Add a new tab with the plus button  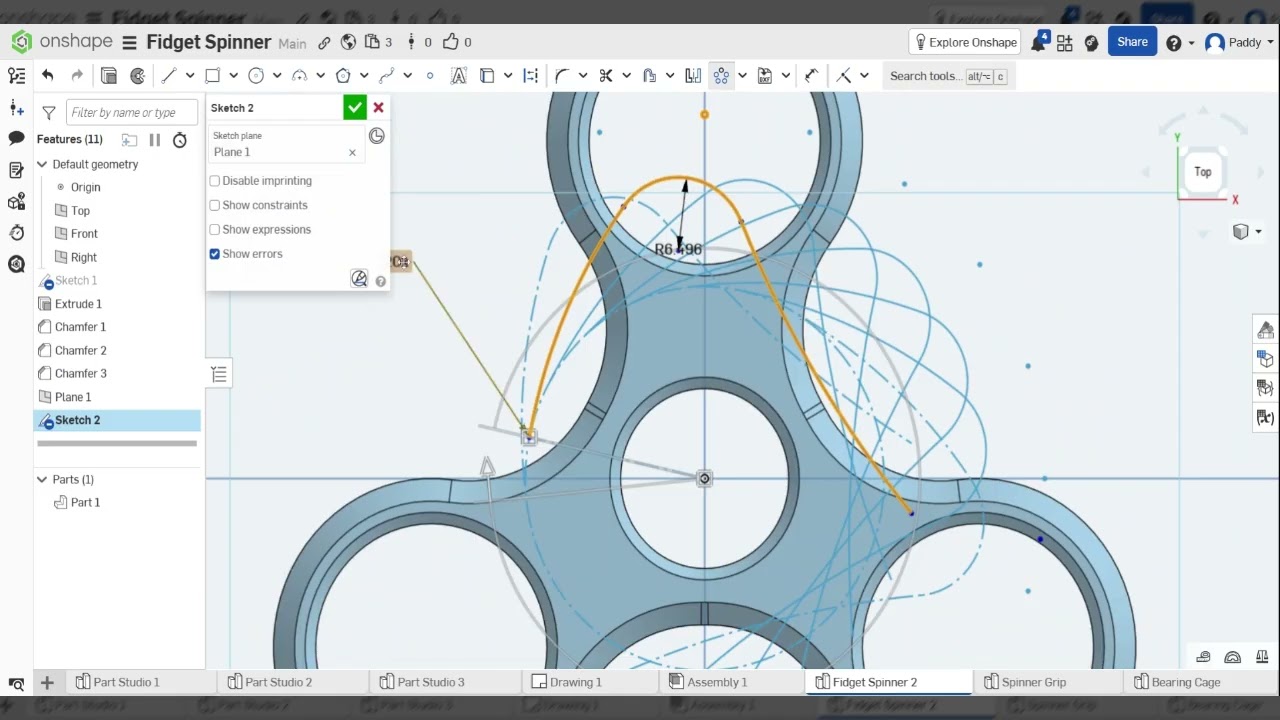pos(47,683)
